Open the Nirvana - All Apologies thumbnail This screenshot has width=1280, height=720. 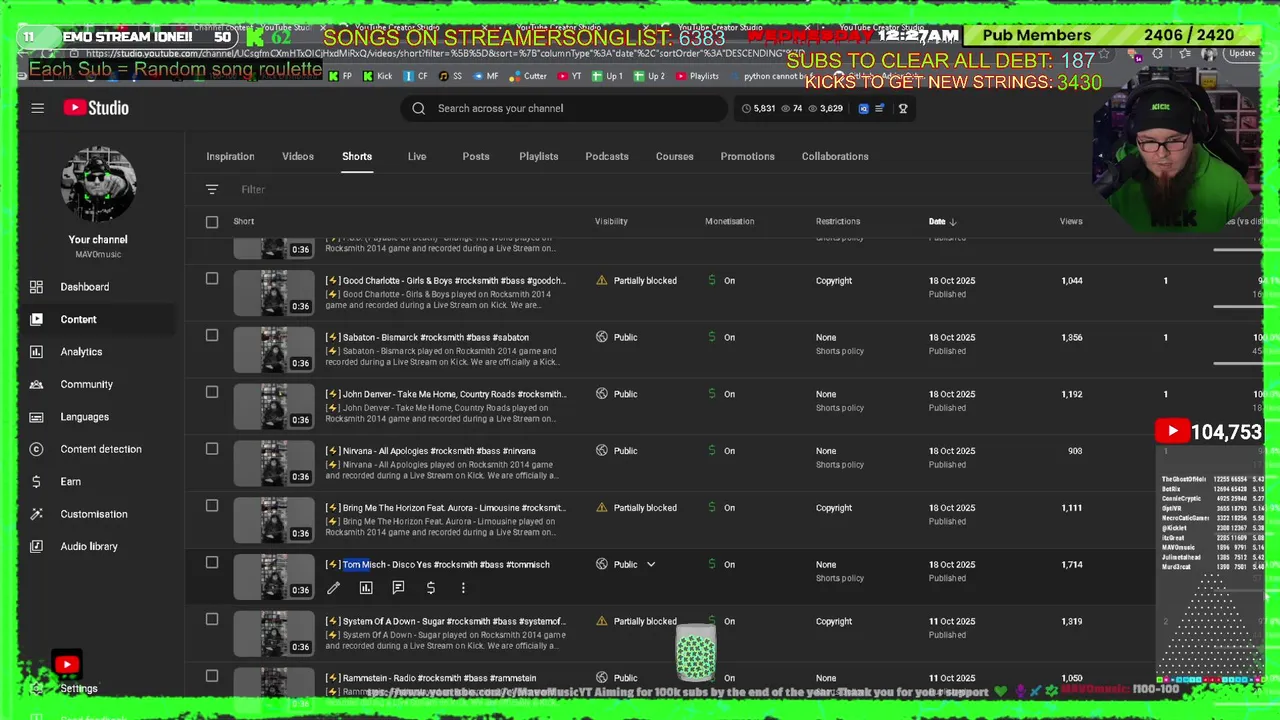(274, 463)
